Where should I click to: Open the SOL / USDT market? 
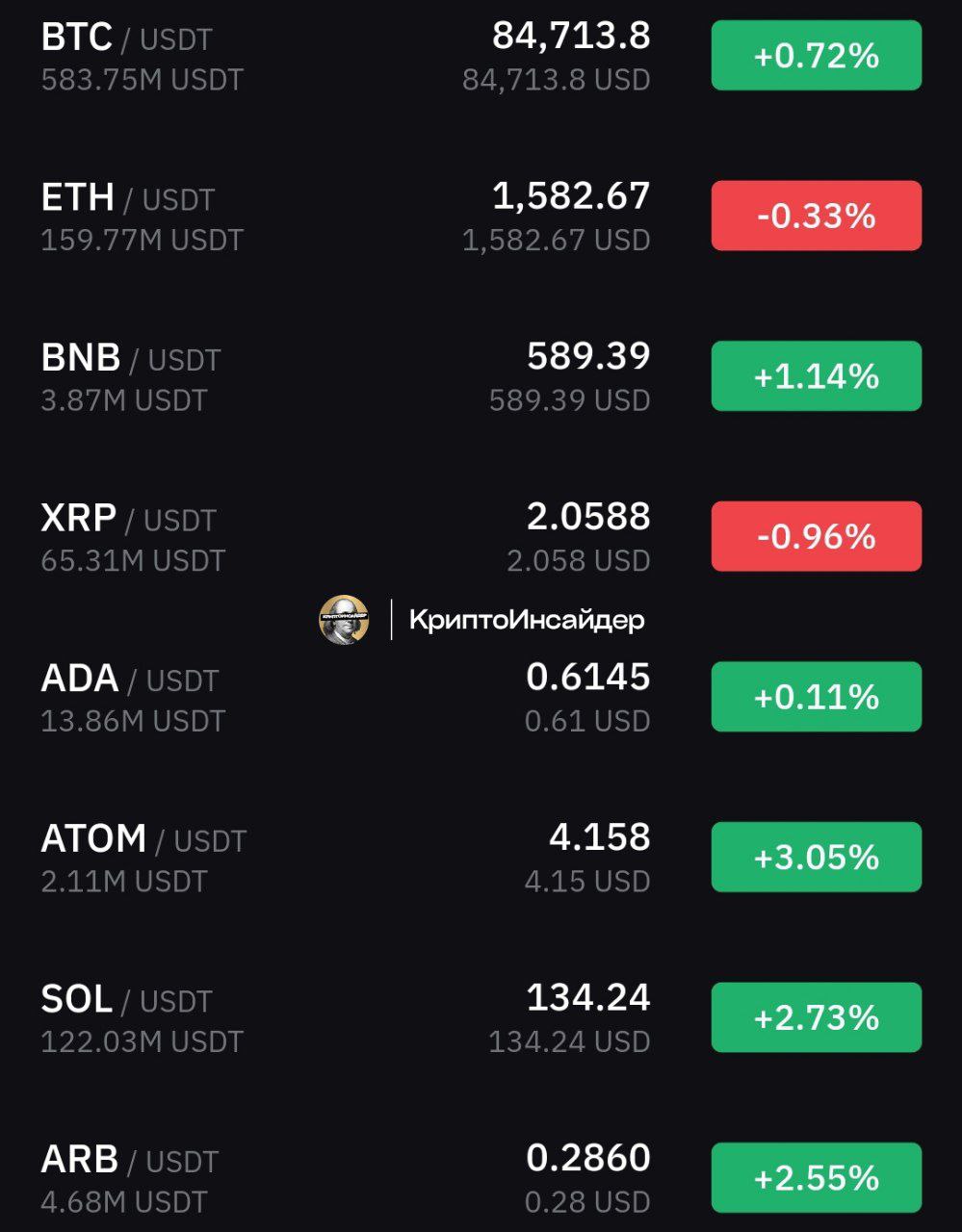click(x=481, y=1017)
